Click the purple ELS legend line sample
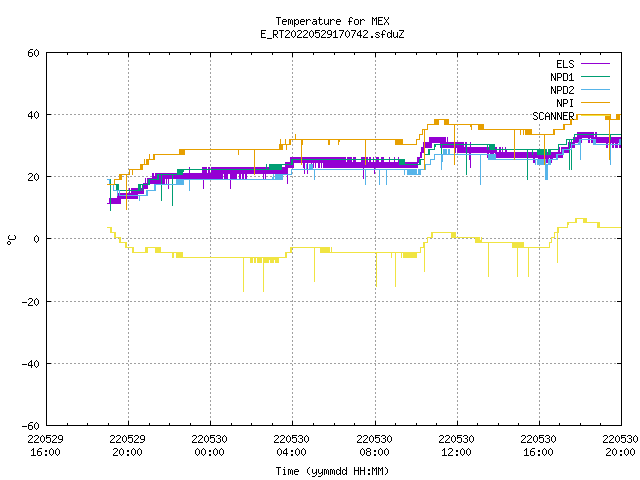Screen dimensions: 640x480 [595, 64]
